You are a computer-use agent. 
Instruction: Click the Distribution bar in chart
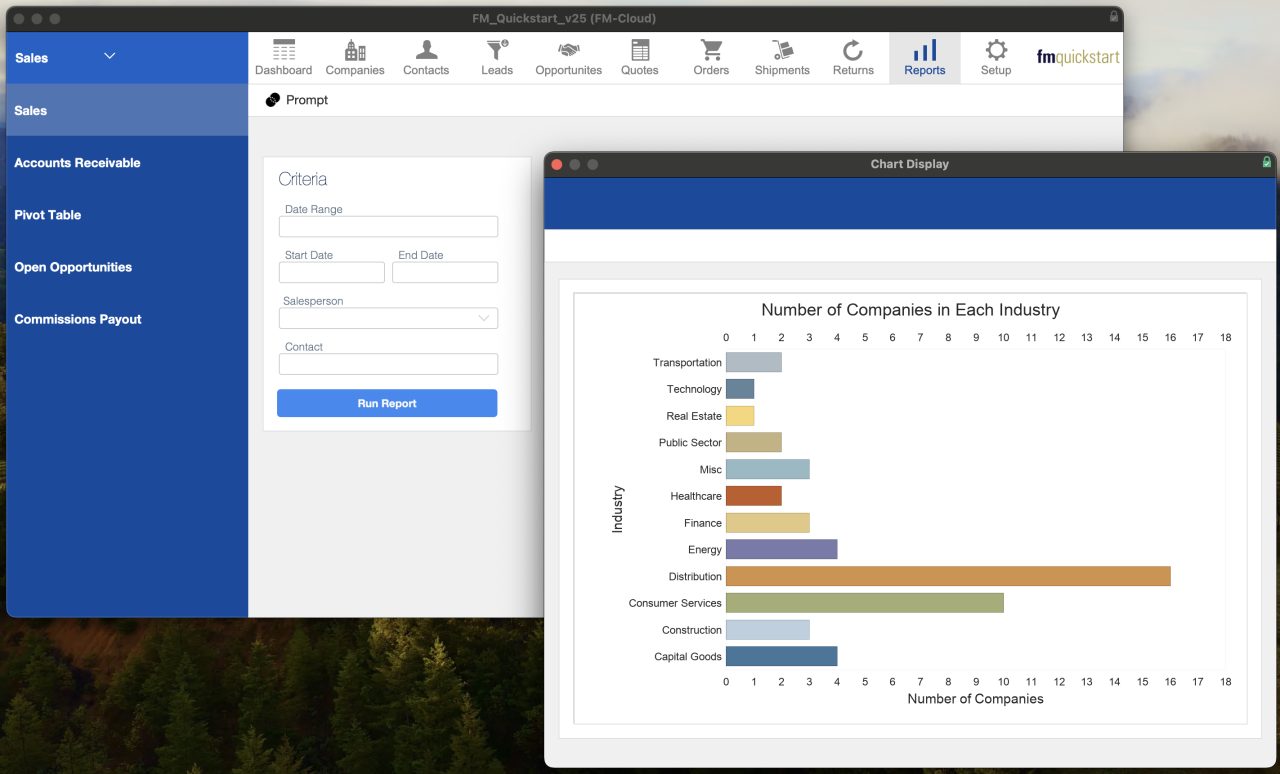[948, 576]
